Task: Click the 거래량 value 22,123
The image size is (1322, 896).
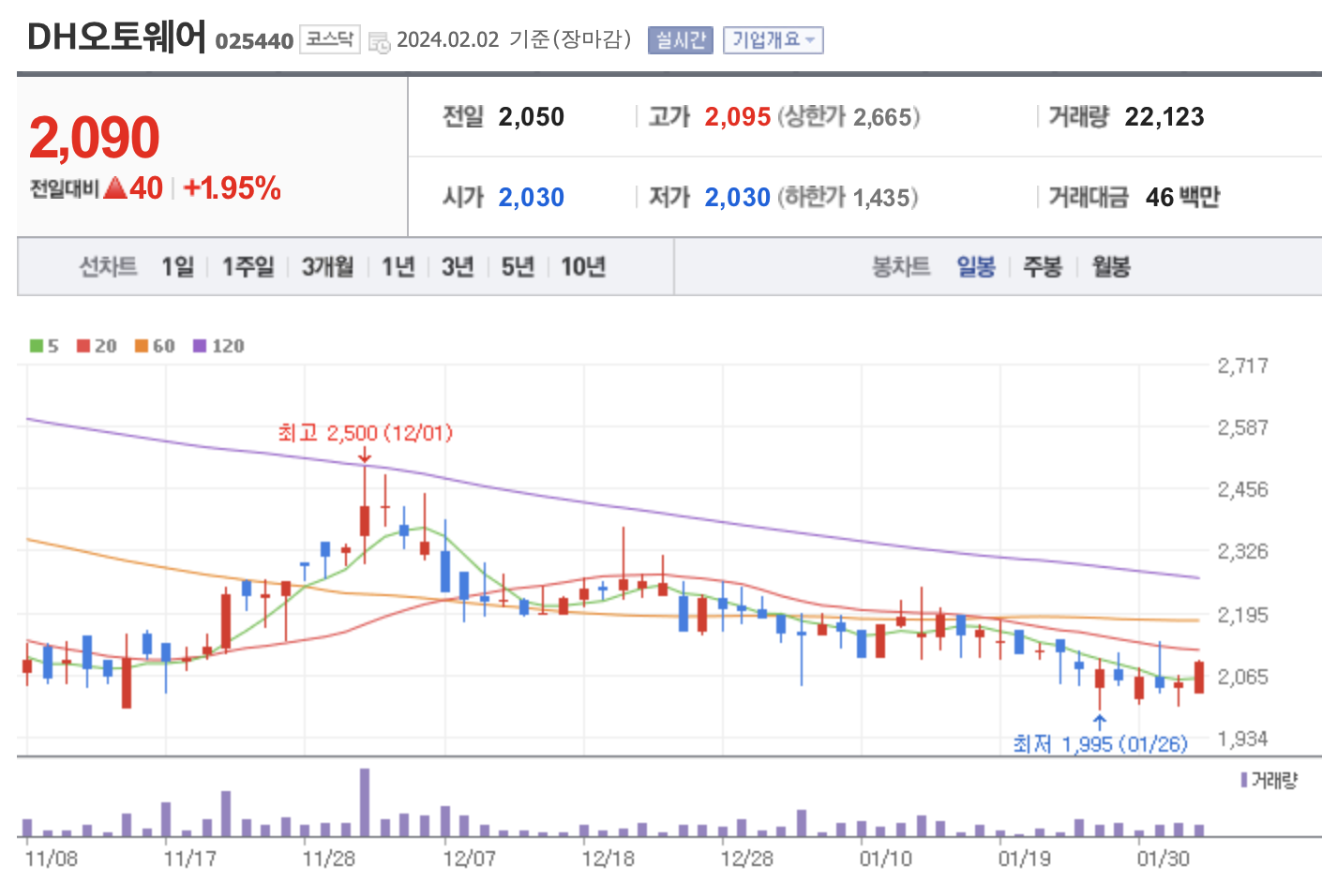Action: (1164, 117)
